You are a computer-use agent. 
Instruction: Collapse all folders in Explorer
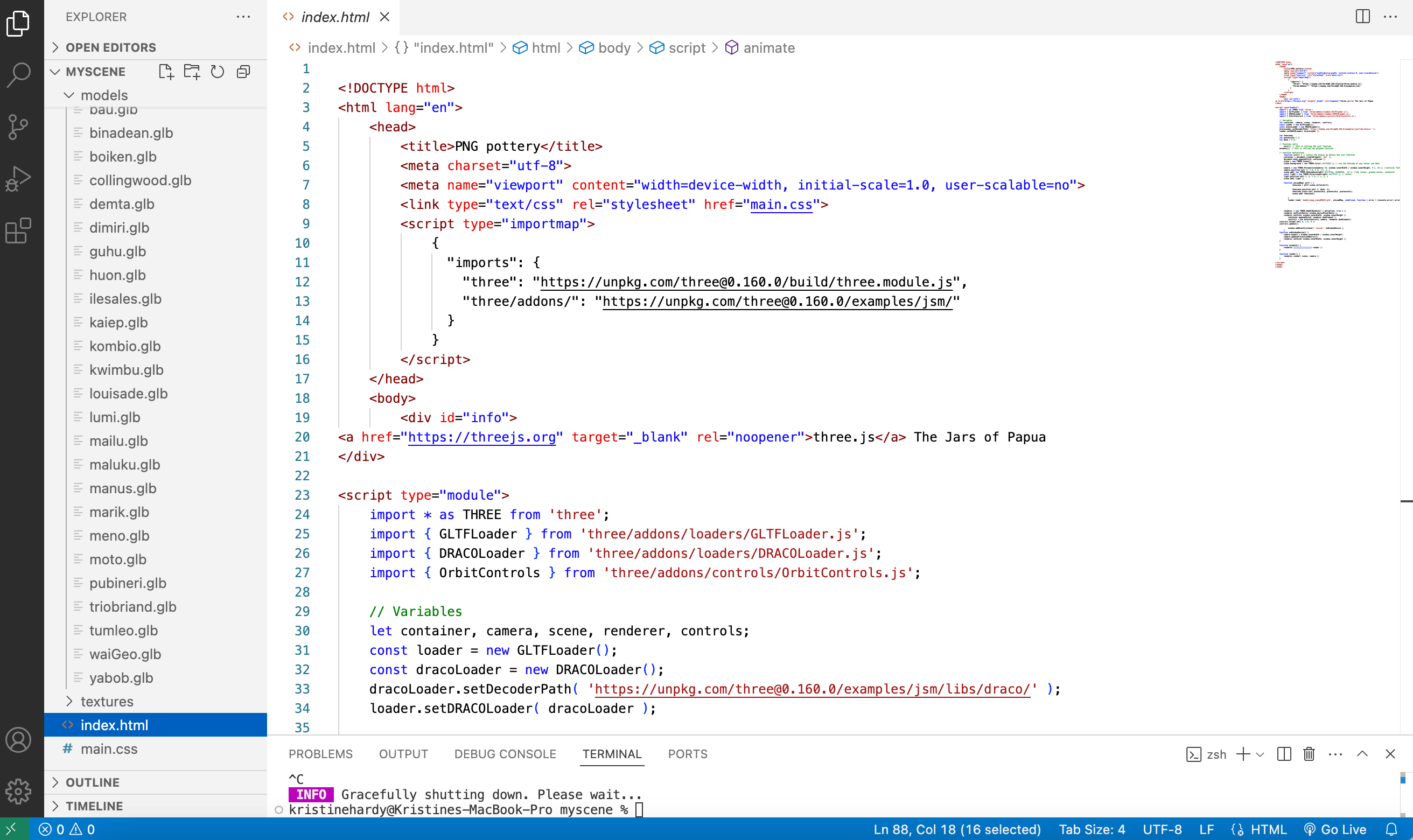coord(243,72)
